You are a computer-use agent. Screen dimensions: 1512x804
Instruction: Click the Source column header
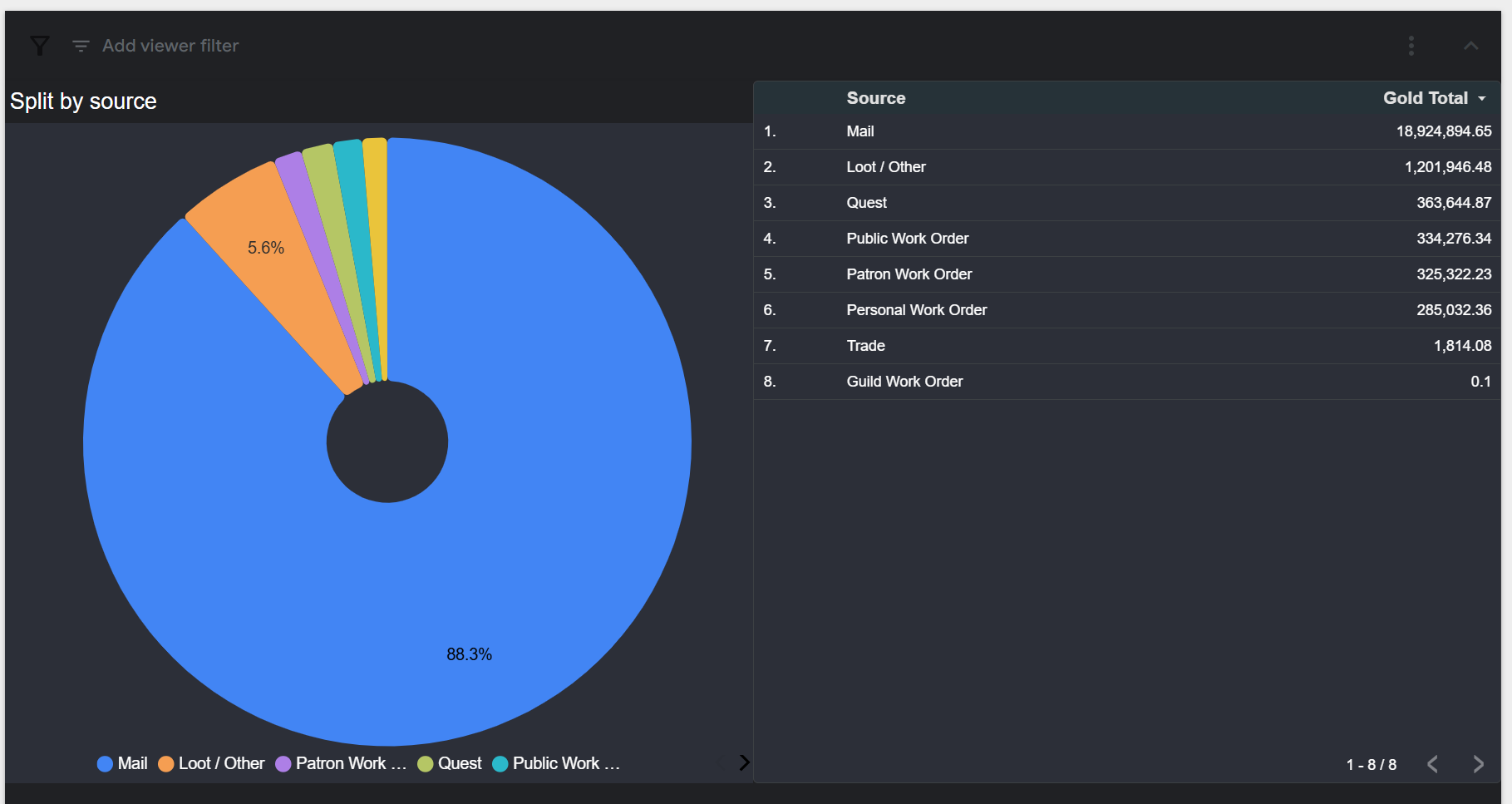[x=876, y=98]
